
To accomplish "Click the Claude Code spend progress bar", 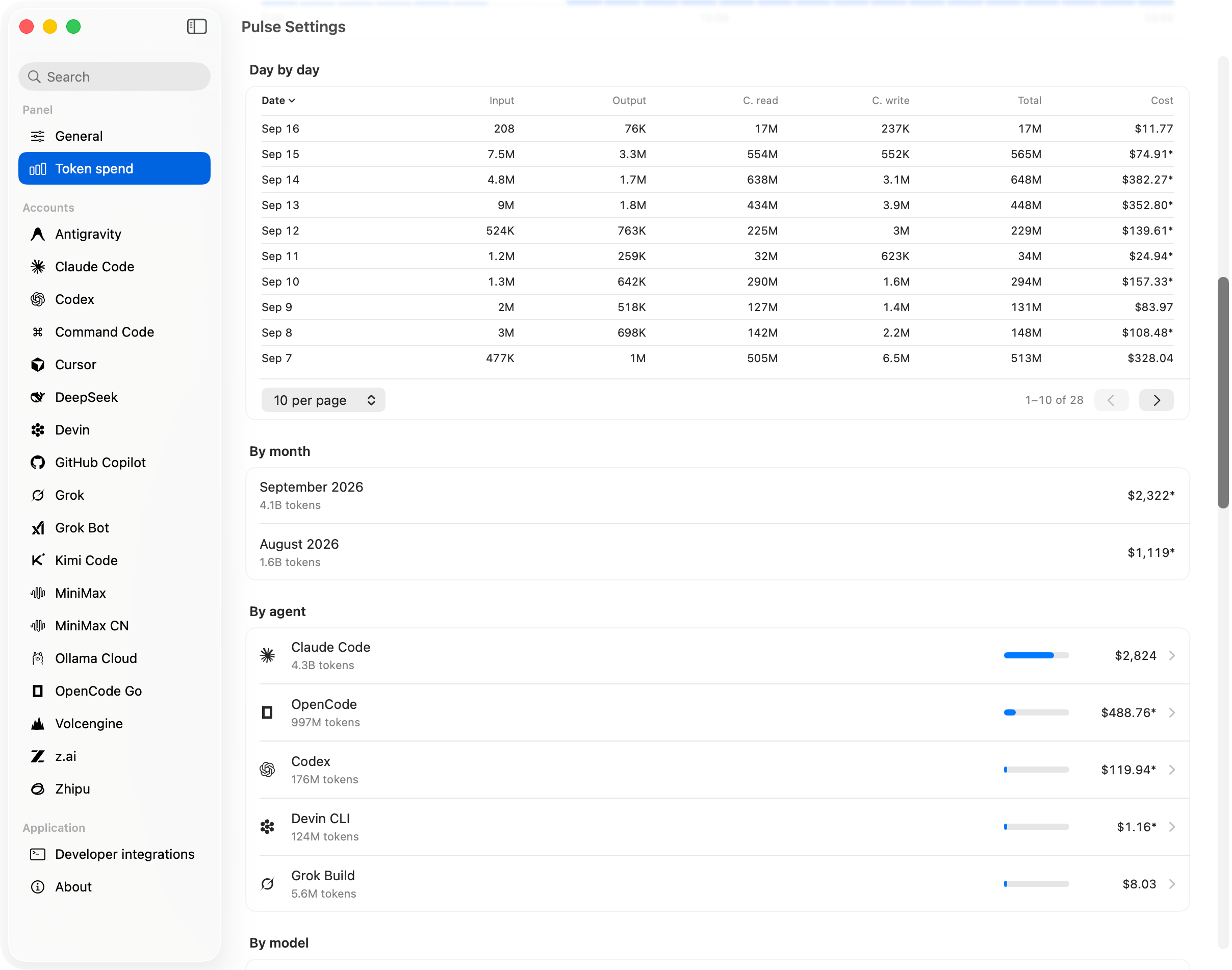I will [1037, 656].
